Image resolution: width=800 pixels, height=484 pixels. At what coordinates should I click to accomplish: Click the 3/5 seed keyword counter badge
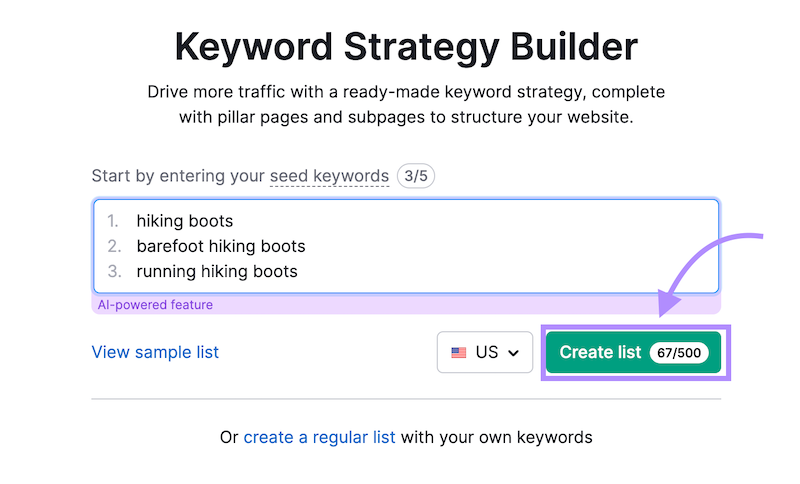[x=415, y=176]
